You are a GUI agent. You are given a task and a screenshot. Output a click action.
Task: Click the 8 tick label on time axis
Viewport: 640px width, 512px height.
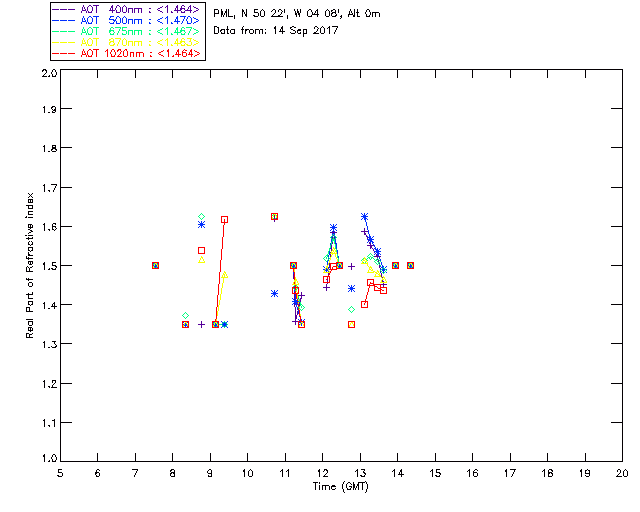tap(173, 473)
